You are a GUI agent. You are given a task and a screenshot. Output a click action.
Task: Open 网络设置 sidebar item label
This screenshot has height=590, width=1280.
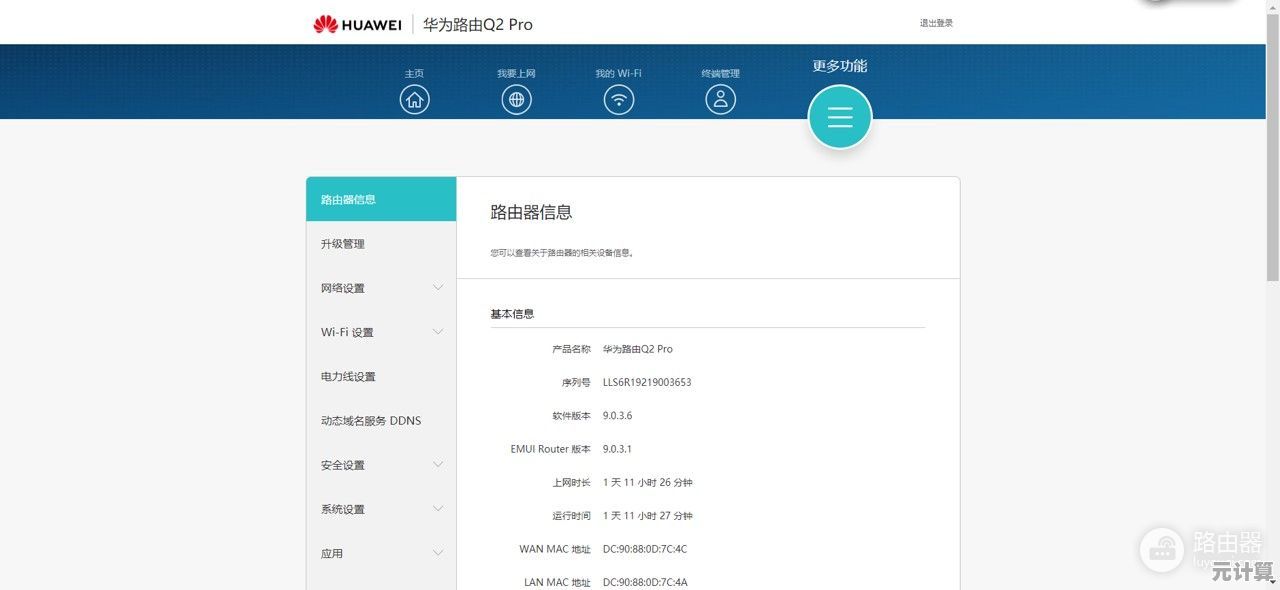[343, 288]
